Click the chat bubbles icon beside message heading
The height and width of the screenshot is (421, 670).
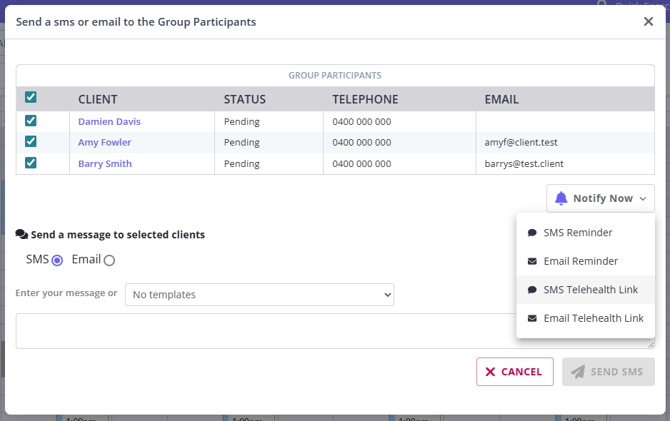[x=22, y=235]
